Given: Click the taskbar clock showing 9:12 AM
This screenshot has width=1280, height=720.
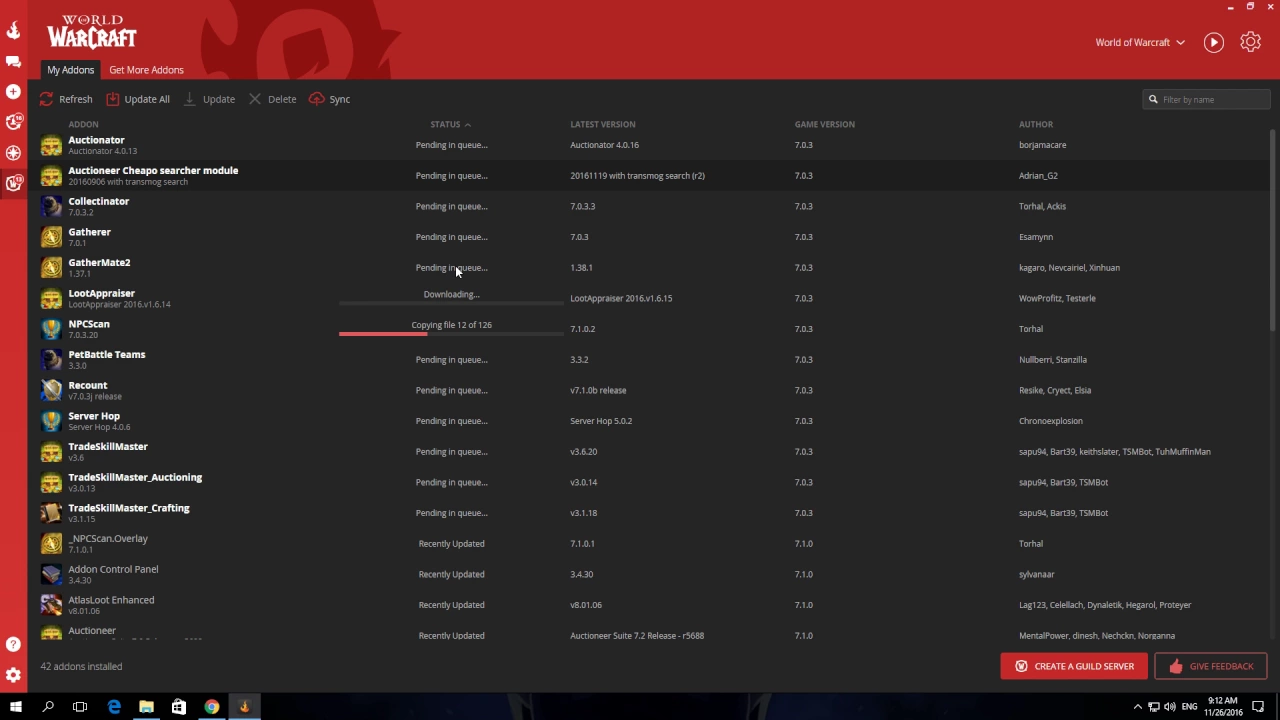Looking at the screenshot, I should point(1223,707).
